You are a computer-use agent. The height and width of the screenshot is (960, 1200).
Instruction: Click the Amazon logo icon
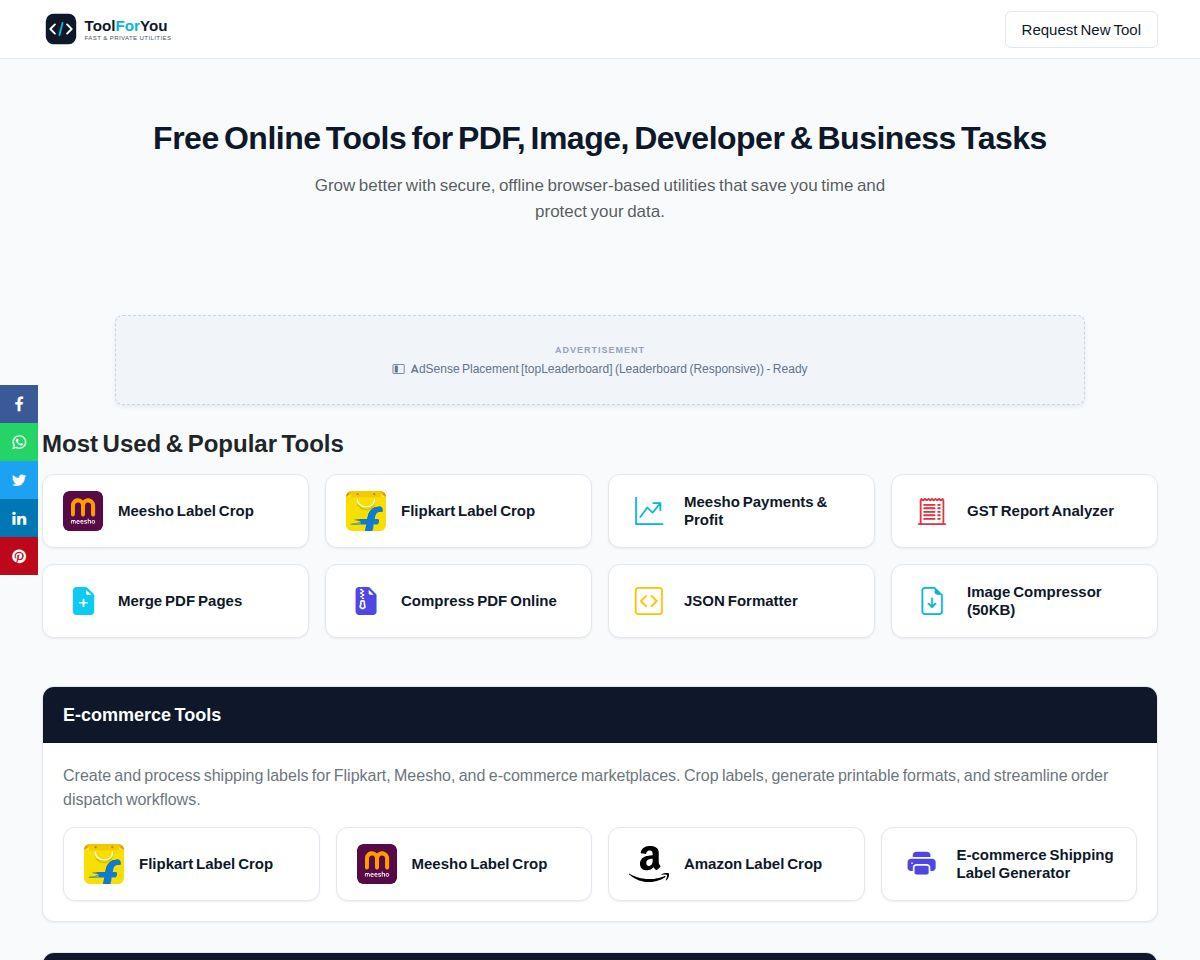649,864
